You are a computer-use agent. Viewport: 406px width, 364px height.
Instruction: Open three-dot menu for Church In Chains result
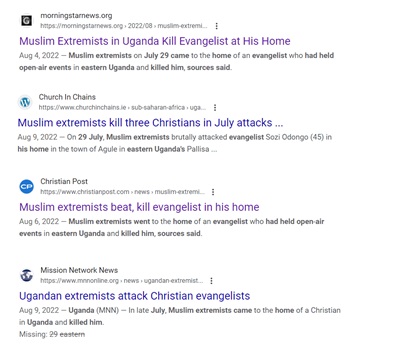215,108
